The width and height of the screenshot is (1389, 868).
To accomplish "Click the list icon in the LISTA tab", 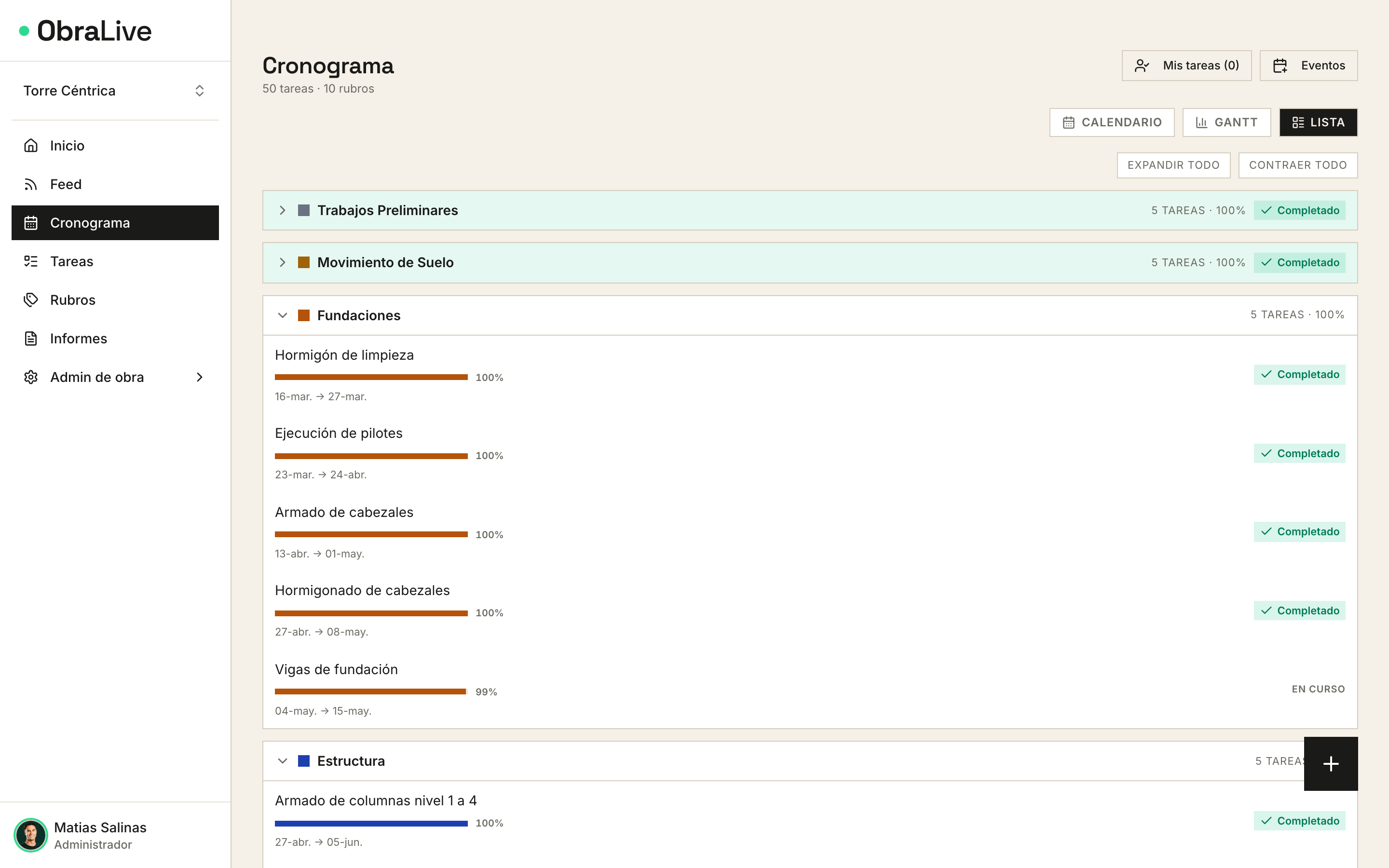I will (1298, 122).
